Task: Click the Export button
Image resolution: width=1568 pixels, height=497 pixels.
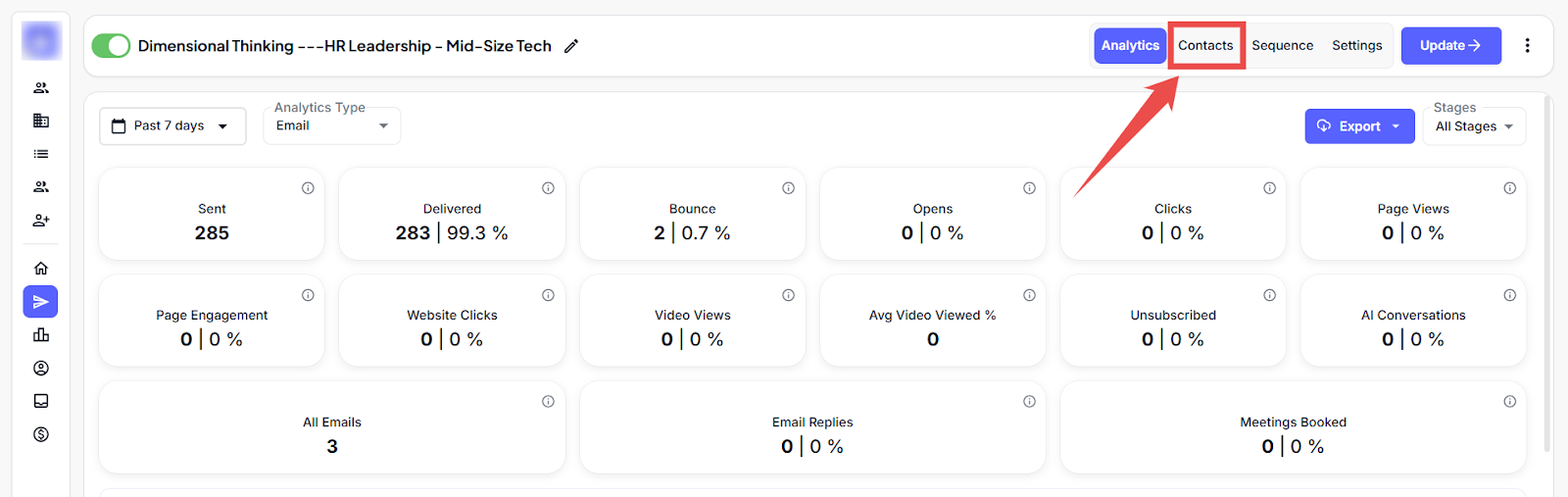Action: pos(1358,126)
